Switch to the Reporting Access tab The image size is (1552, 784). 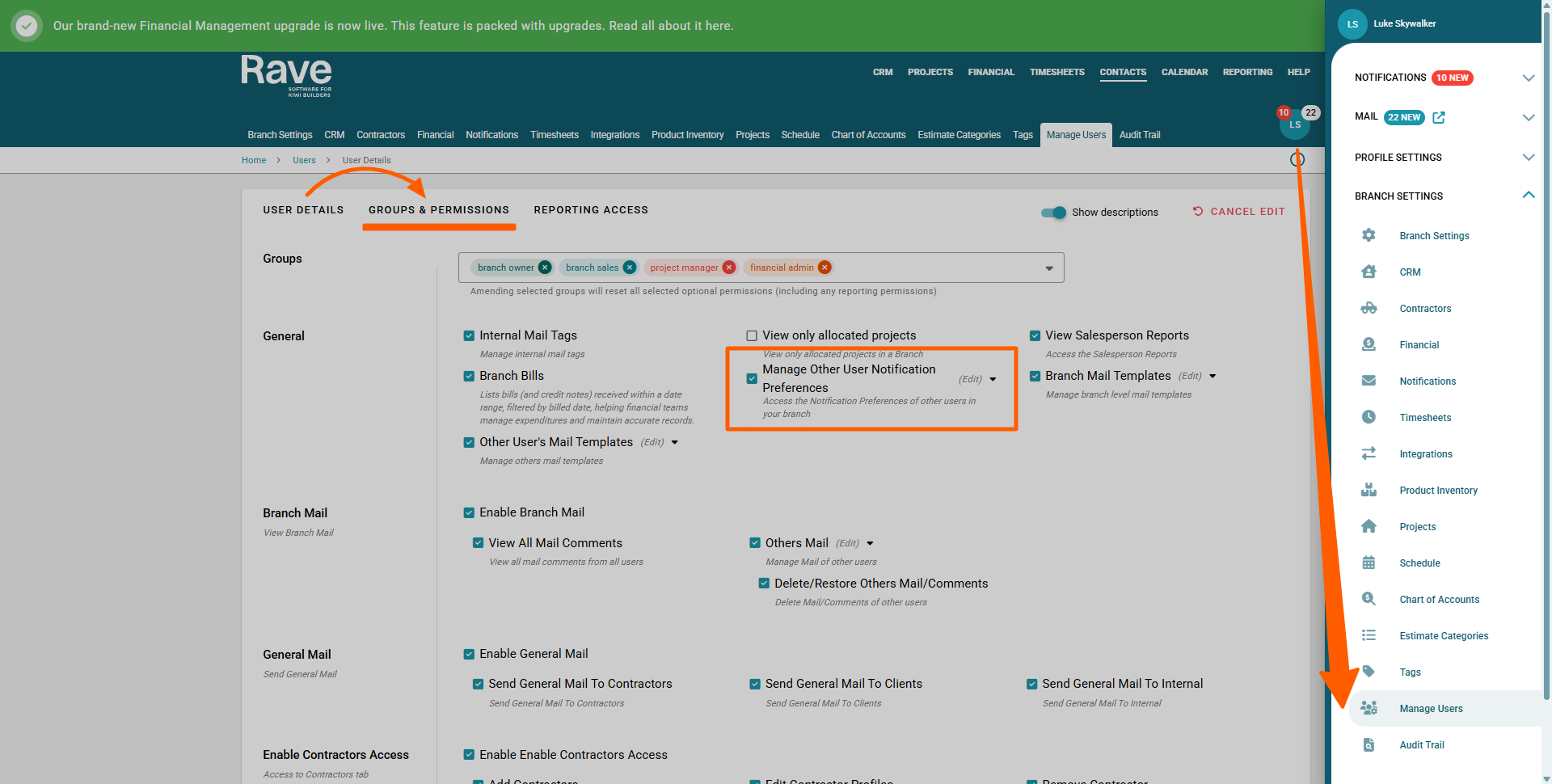[x=591, y=210]
